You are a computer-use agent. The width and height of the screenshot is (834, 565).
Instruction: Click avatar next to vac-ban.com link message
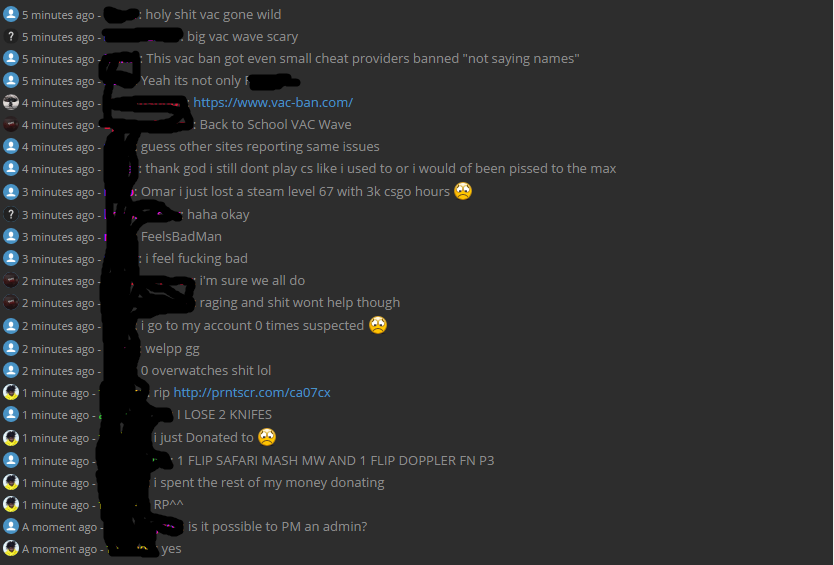[x=11, y=102]
